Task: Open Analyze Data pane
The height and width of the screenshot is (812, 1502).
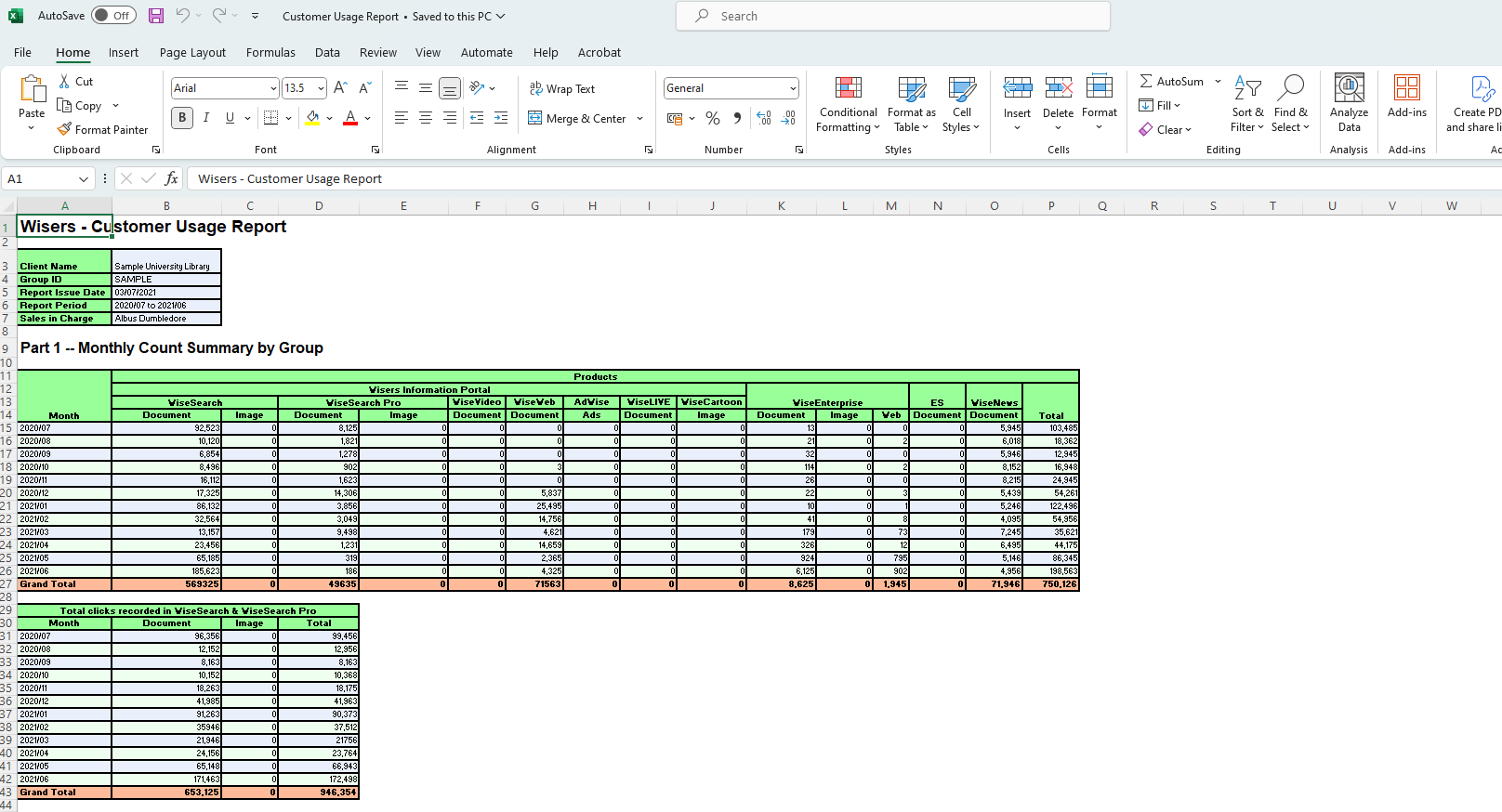Action: tap(1349, 104)
